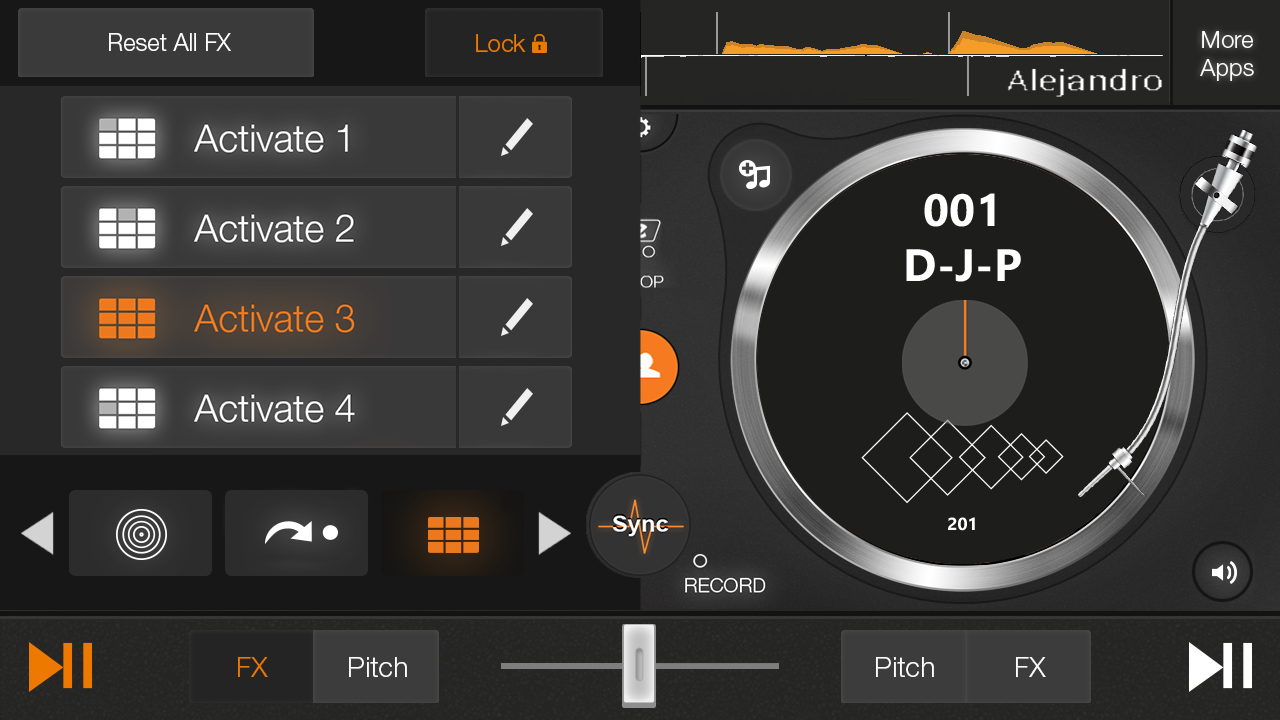This screenshot has width=1280, height=720.
Task: Click the Alejandro track title
Action: 1084,81
